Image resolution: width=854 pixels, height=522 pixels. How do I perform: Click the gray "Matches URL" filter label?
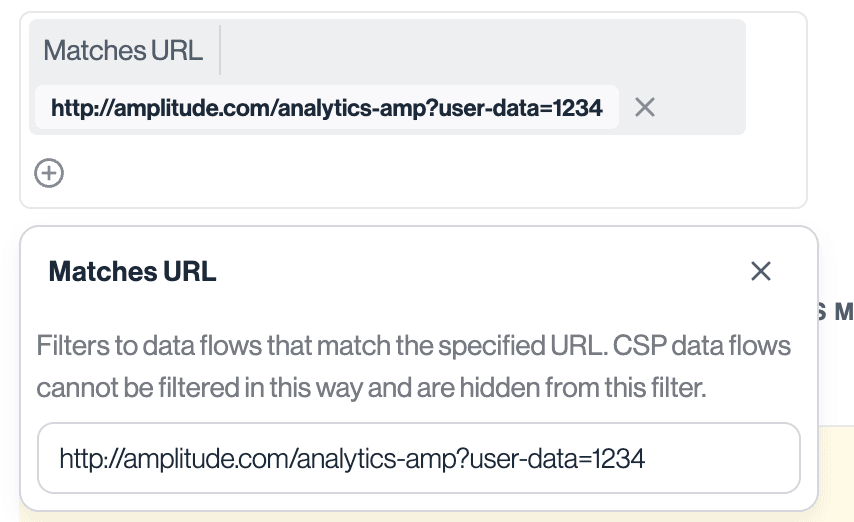(123, 51)
